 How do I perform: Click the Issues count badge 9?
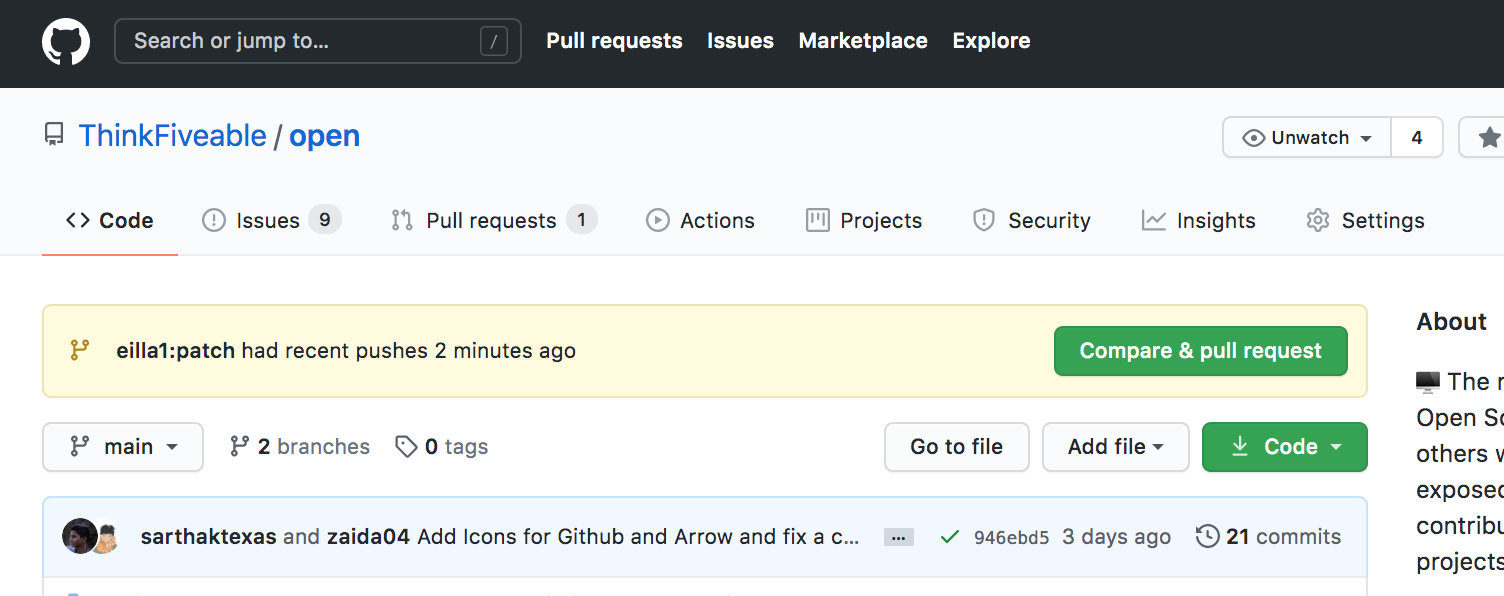[325, 220]
